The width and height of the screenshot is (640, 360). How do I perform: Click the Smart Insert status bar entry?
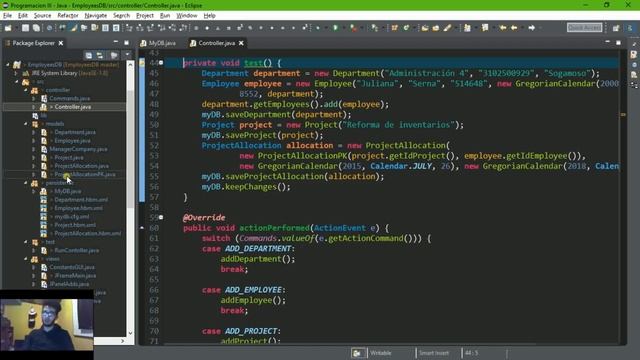tap(433, 353)
